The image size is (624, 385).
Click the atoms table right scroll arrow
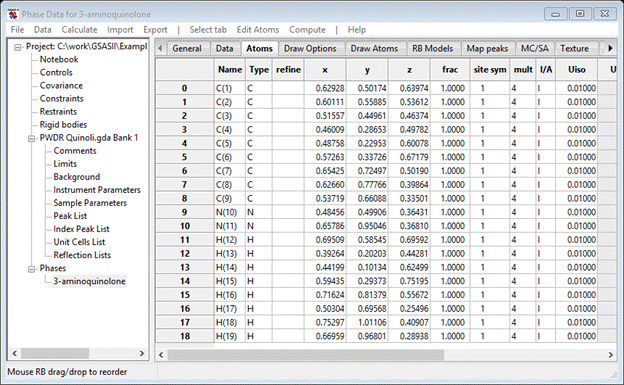(x=610, y=354)
